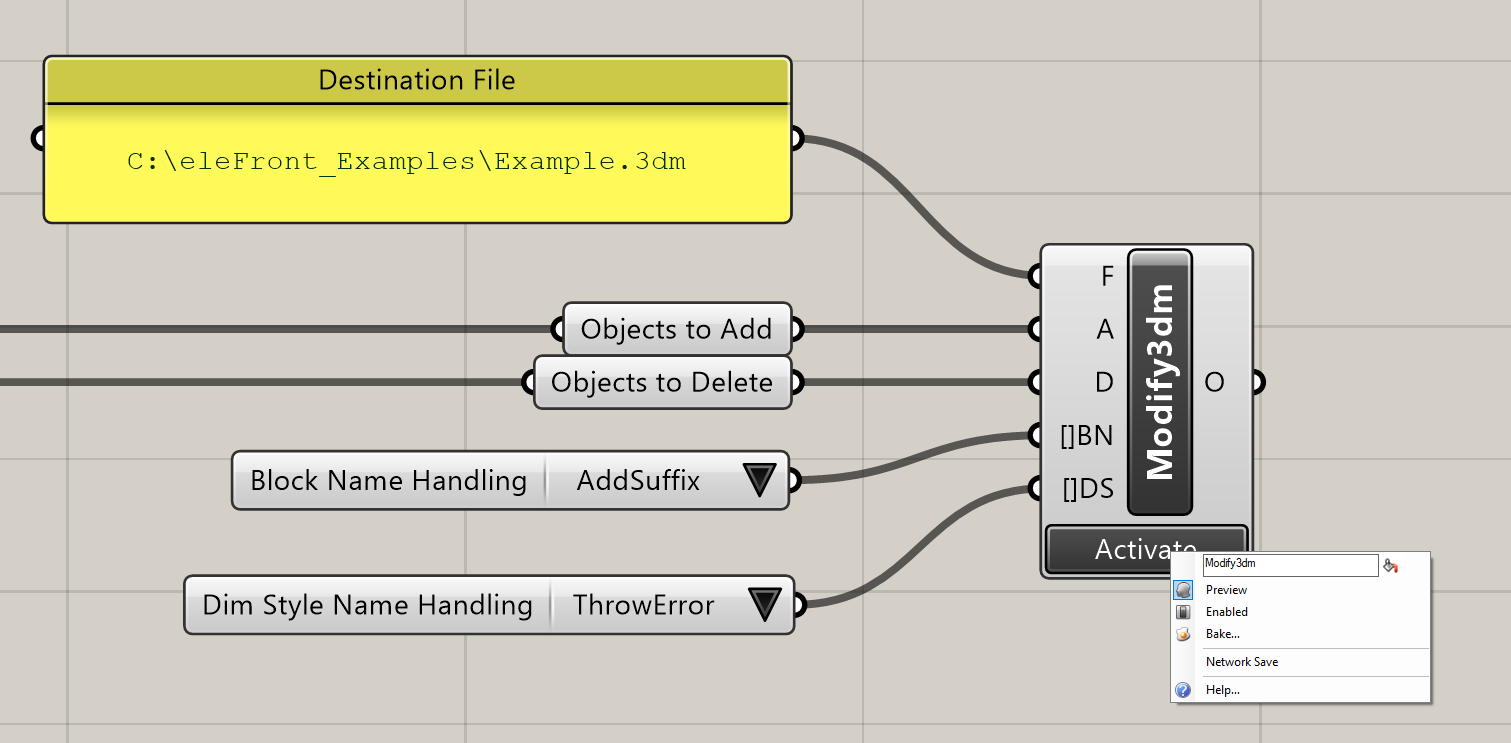1511x743 pixels.
Task: Click the Help question-mark icon
Action: pos(1183,689)
